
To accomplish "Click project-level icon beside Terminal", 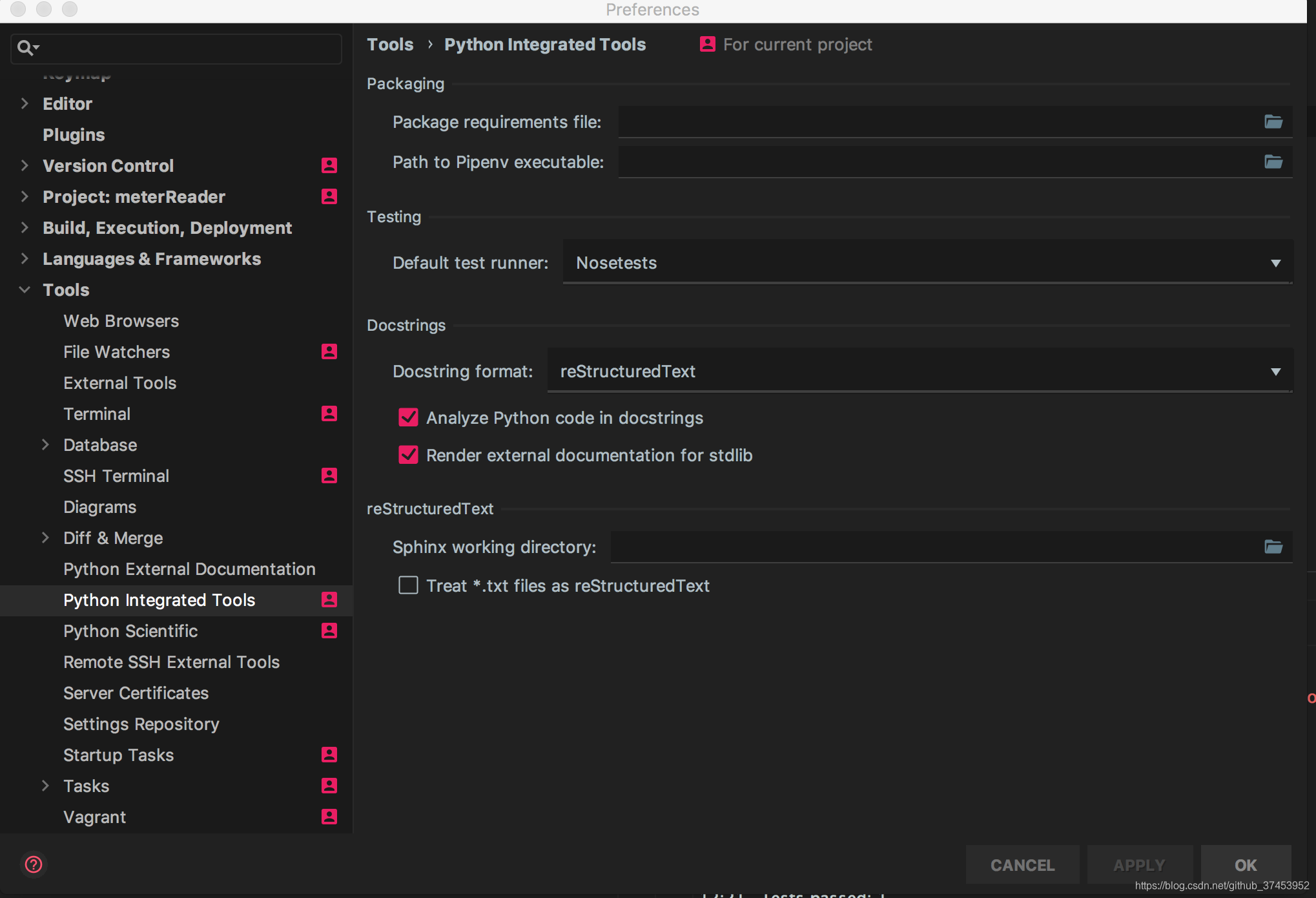I will click(x=329, y=413).
